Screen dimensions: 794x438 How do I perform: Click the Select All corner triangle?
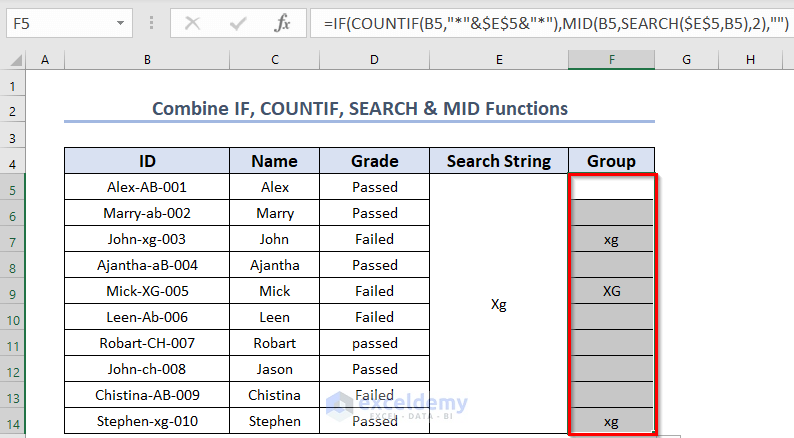coord(14,61)
